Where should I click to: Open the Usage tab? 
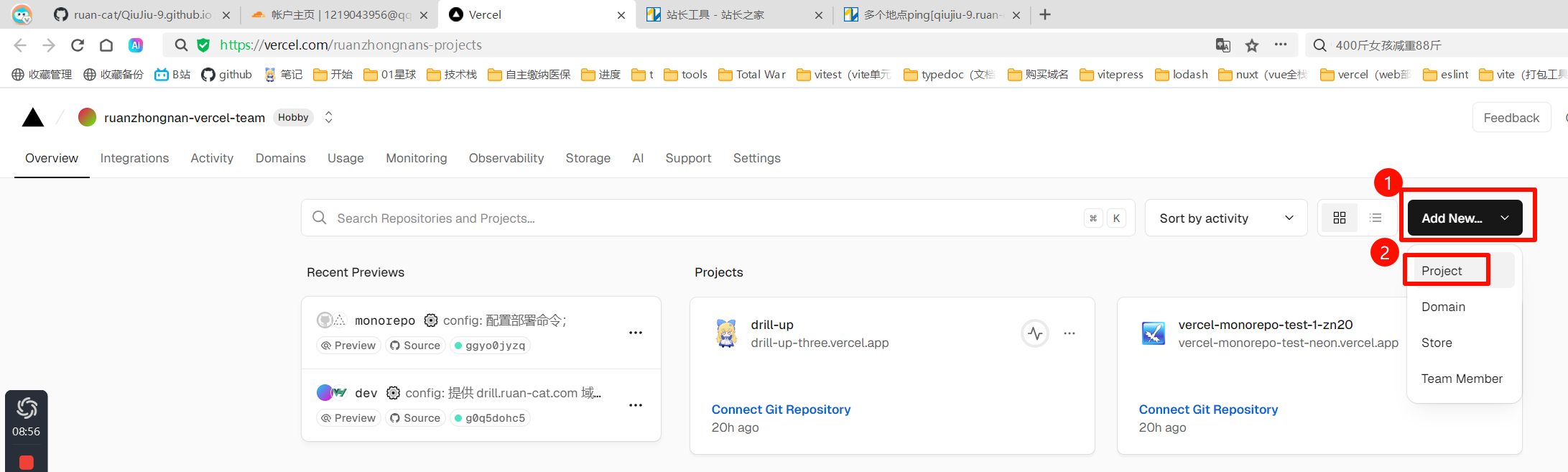(x=345, y=158)
